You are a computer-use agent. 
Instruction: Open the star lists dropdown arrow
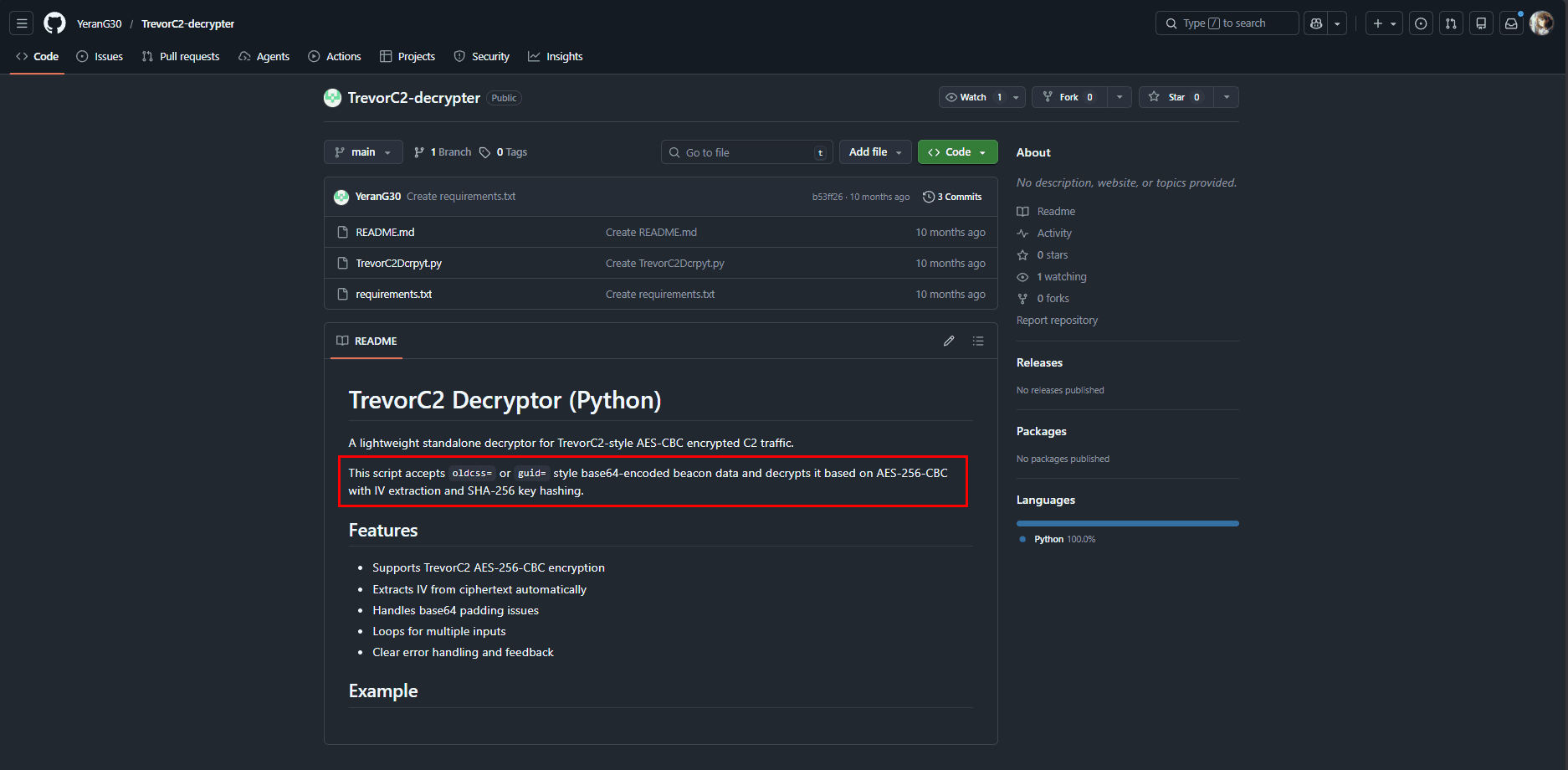[x=1227, y=97]
